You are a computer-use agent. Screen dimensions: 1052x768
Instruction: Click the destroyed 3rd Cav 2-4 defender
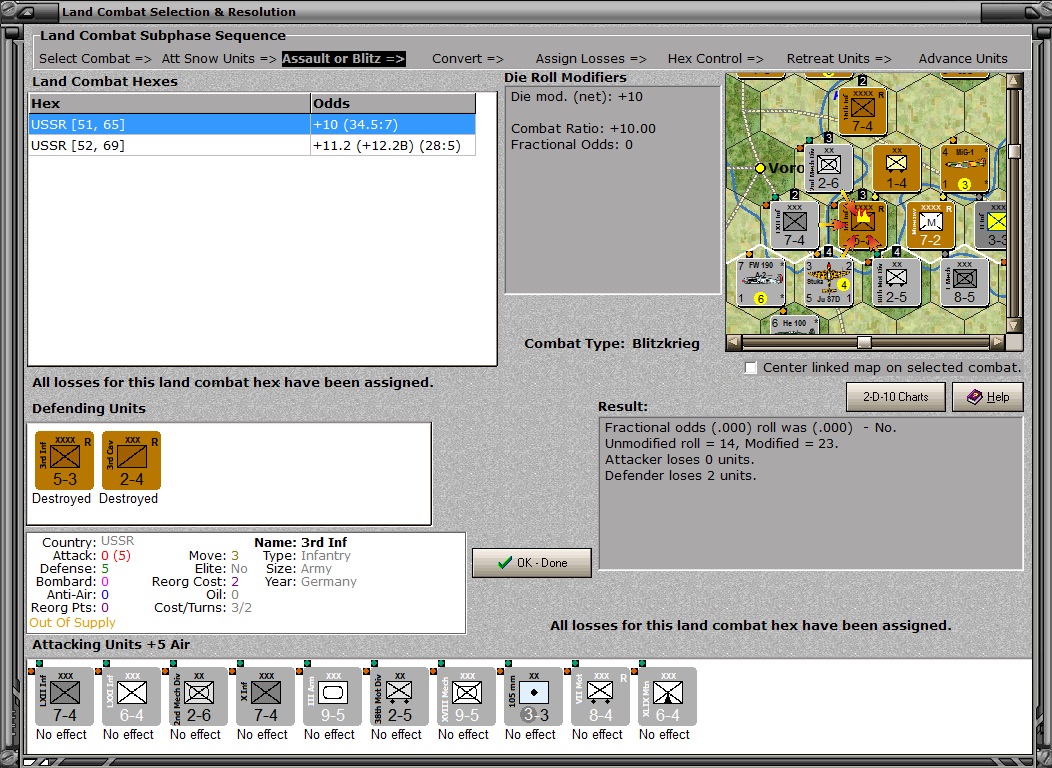(x=132, y=460)
